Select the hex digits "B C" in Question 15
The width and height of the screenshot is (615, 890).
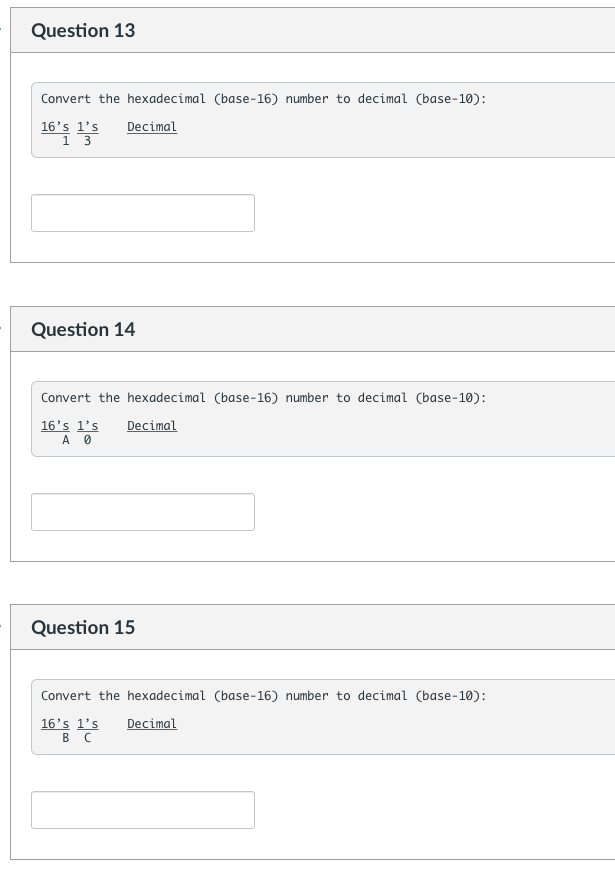[x=76, y=737]
